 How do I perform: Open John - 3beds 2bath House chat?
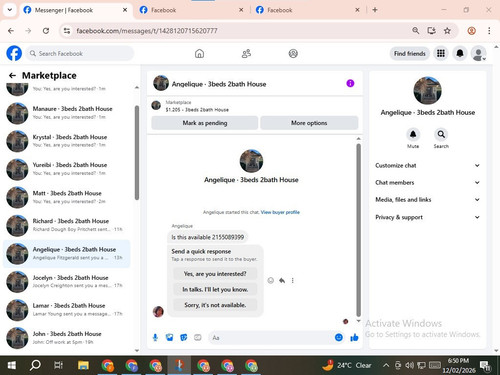coord(67,338)
